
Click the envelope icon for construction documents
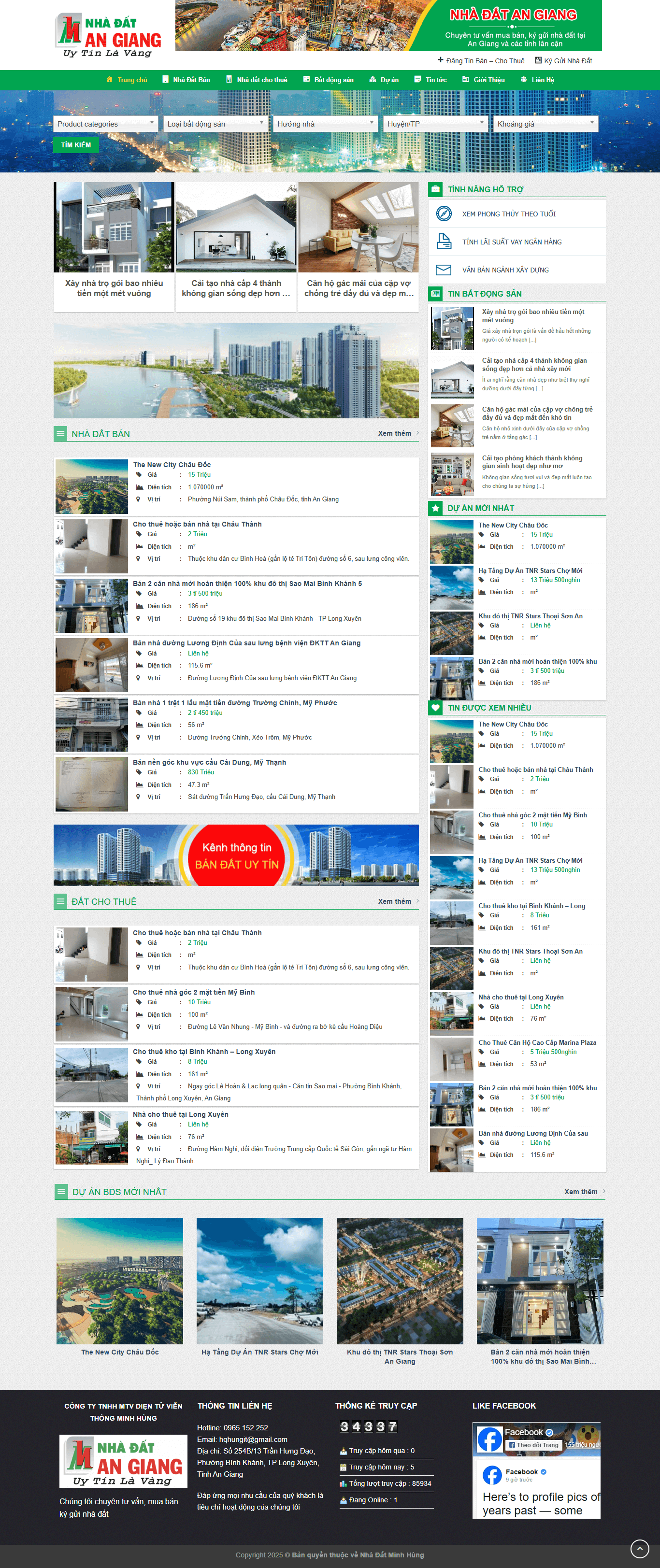(x=444, y=270)
